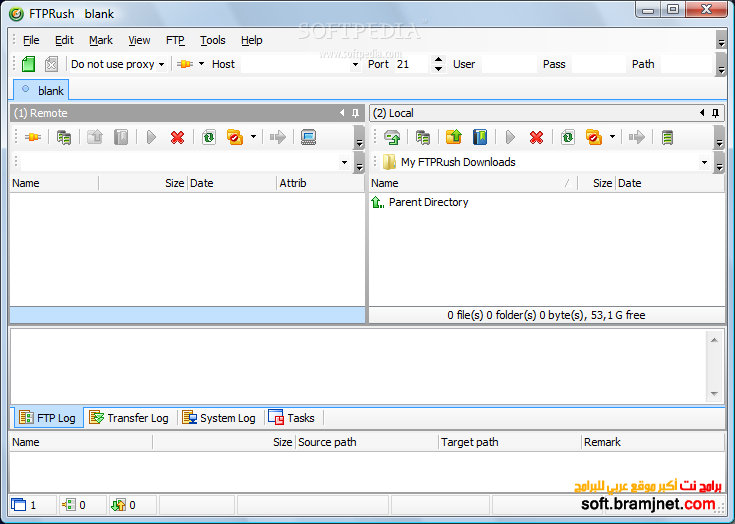Open Local filter folder dropdown arrow
The width and height of the screenshot is (735, 524).
click(x=612, y=137)
